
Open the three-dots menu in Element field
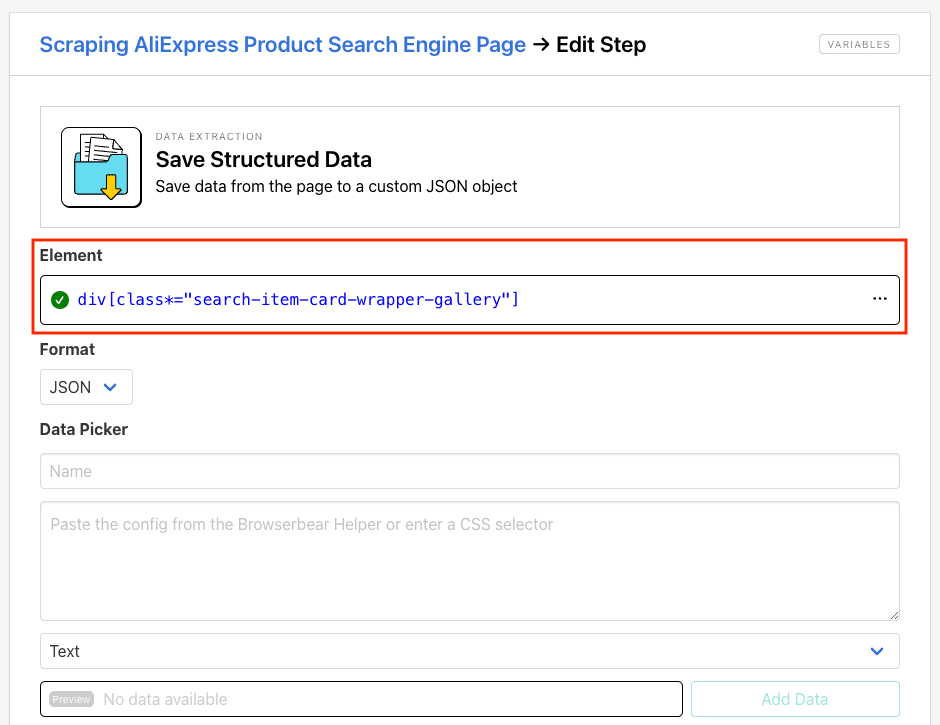tap(879, 299)
